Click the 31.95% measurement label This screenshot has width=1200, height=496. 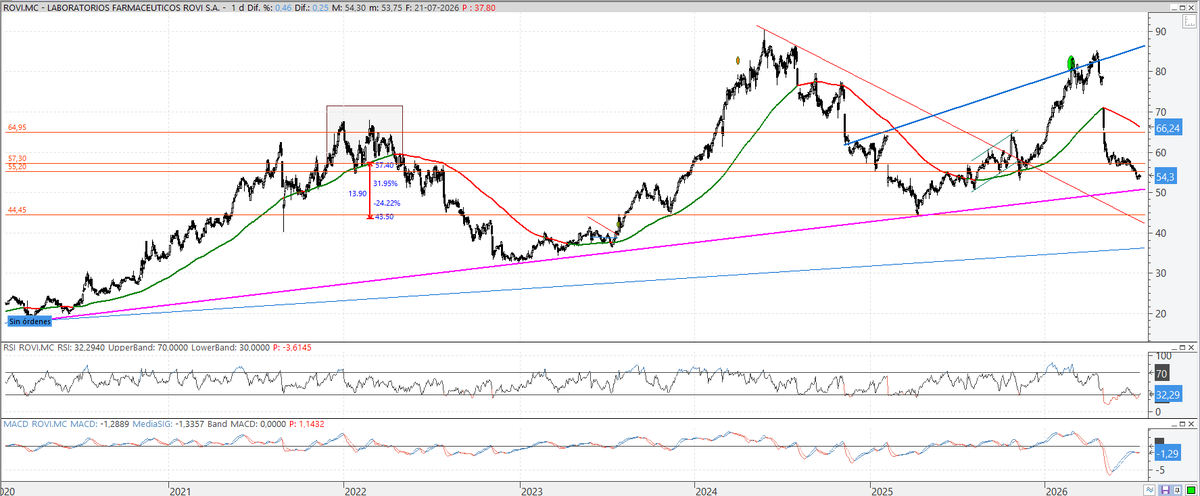click(385, 183)
